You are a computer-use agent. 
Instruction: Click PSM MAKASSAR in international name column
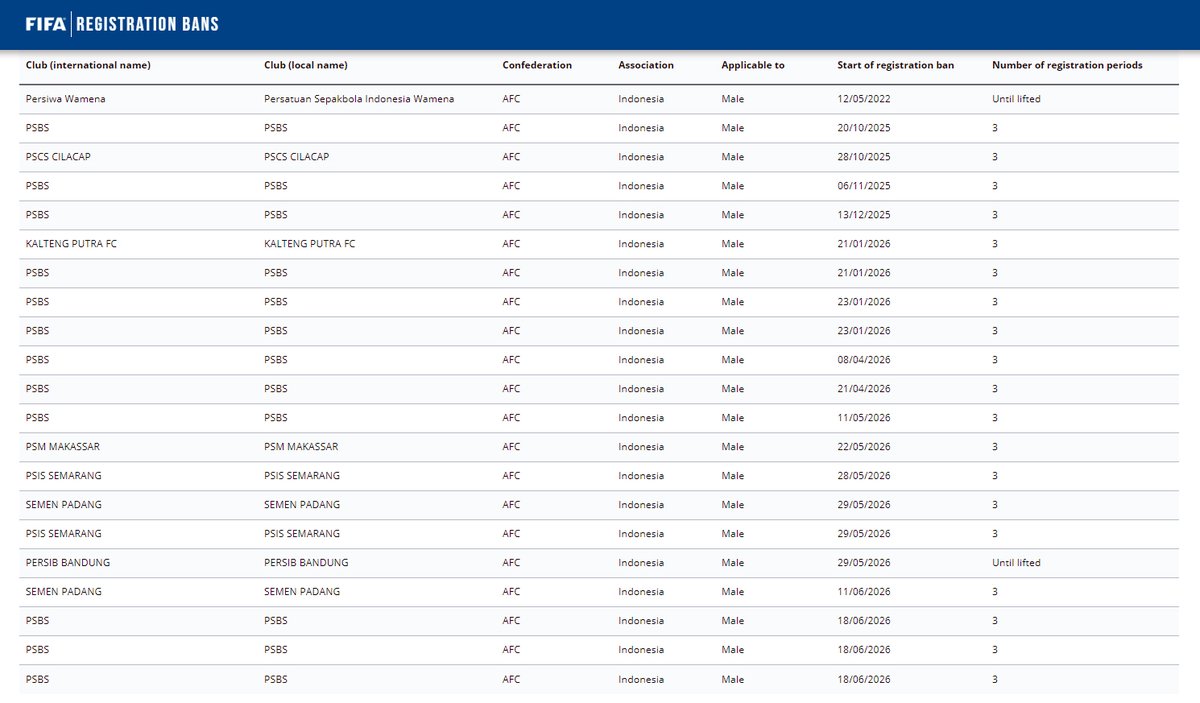(63, 447)
